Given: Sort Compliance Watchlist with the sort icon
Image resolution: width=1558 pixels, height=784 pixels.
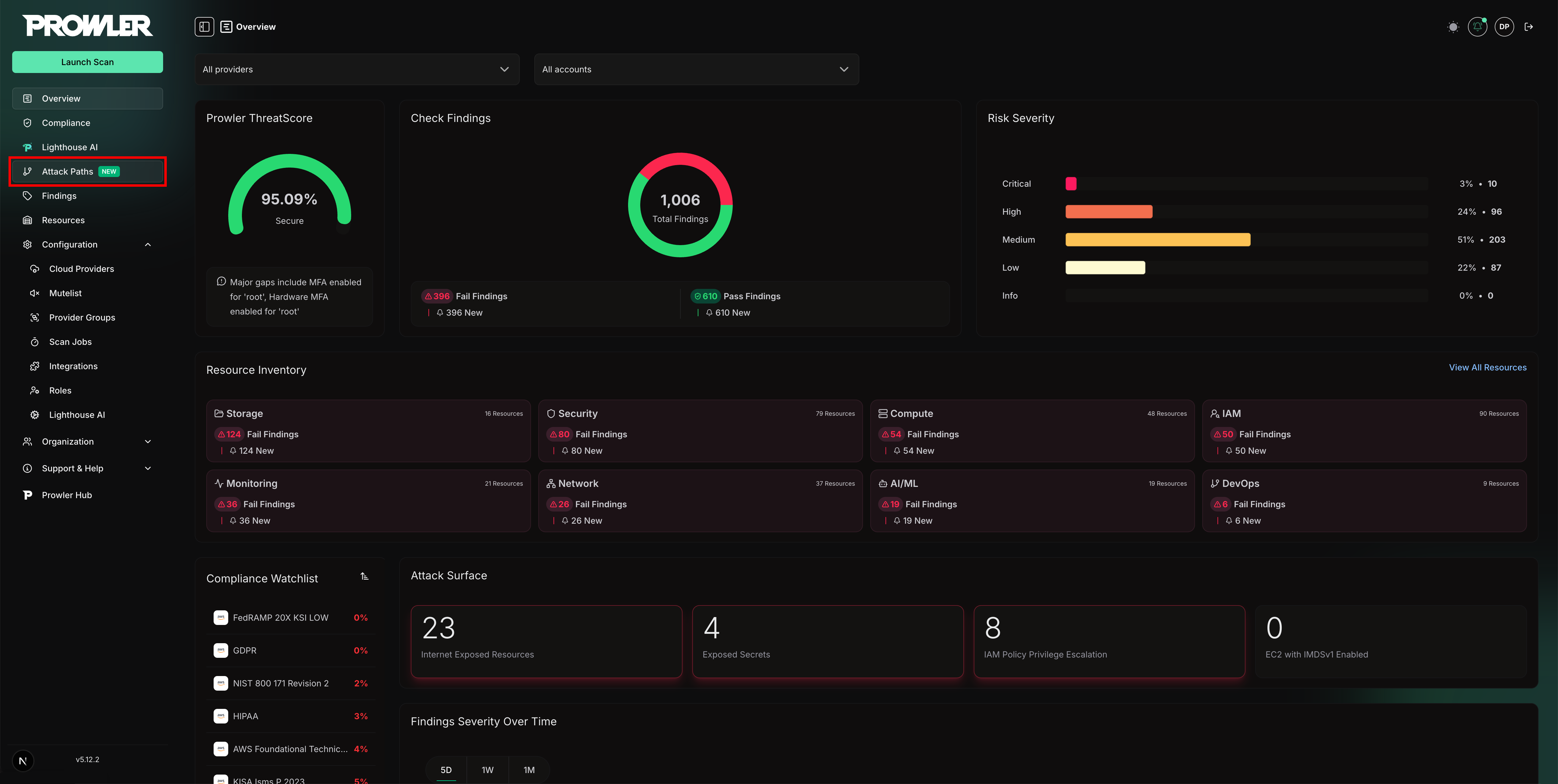Looking at the screenshot, I should click(x=364, y=577).
